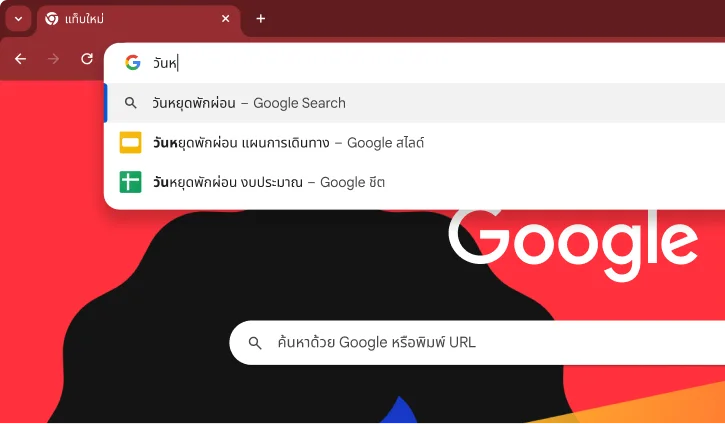This screenshot has height=424, width=725.
Task: Close the แท็บใหม่ tab
Action: click(226, 18)
